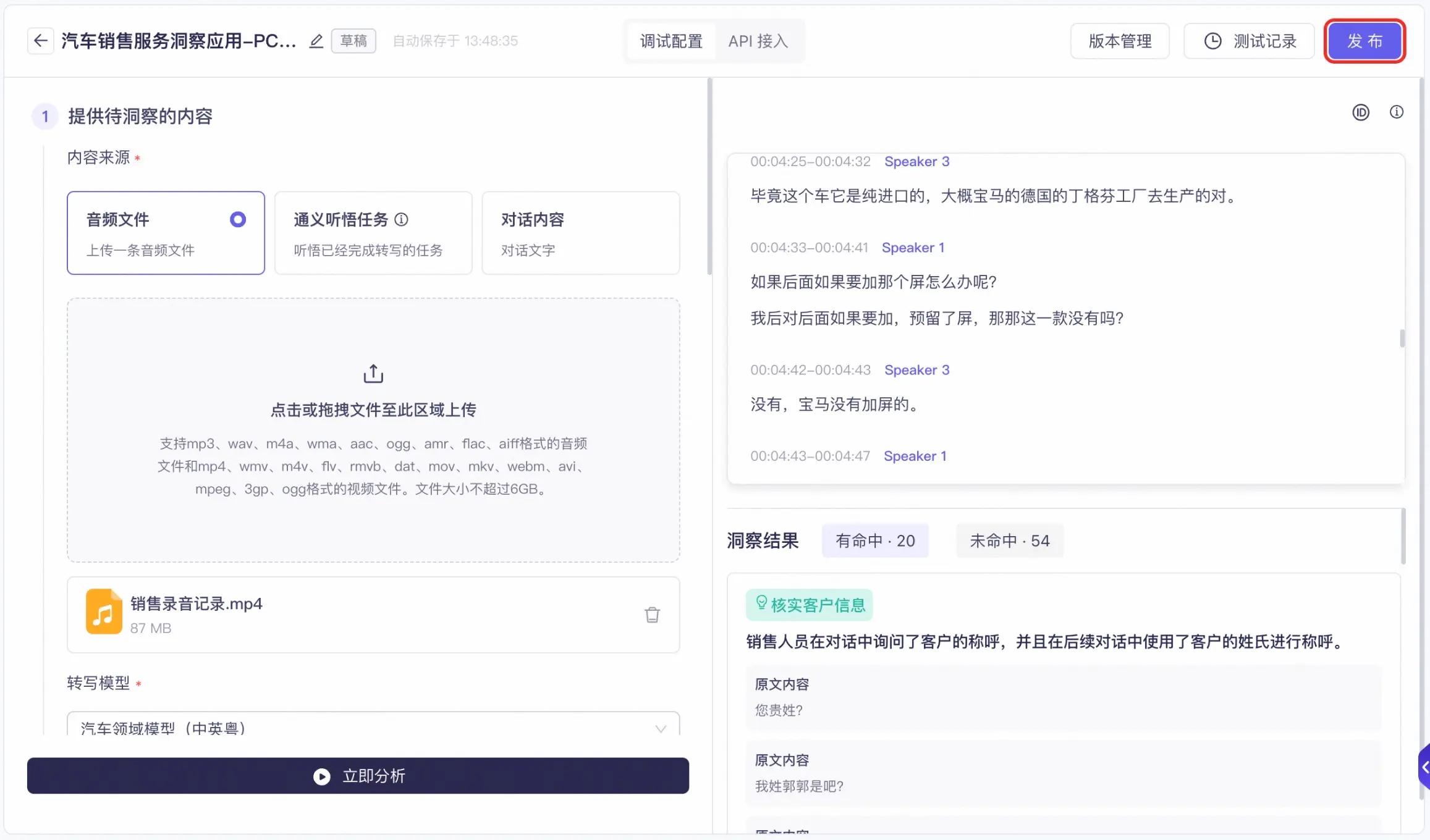This screenshot has width=1430, height=840.
Task: Click the 洞察结果 panel scrollbar
Action: pyautogui.click(x=1403, y=536)
